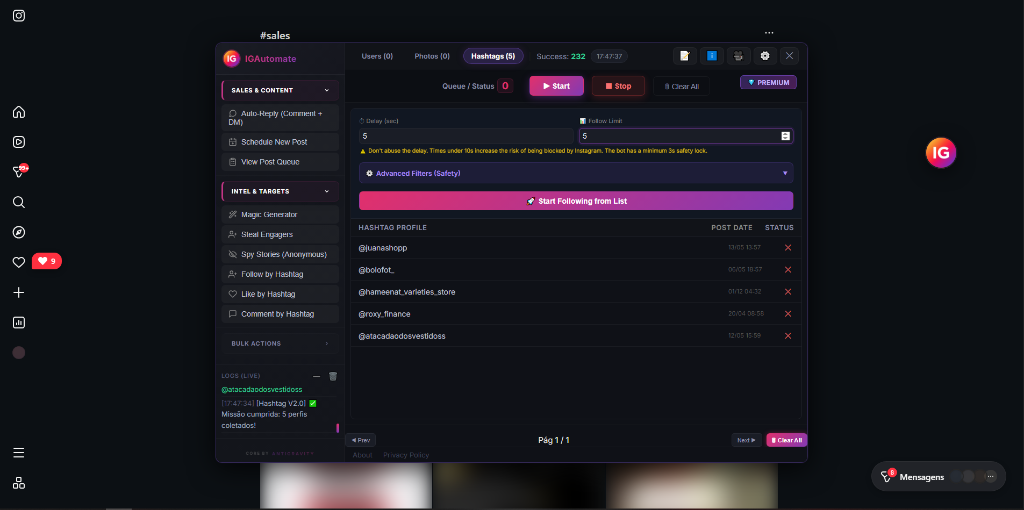Clear logs with the trash icon
The width and height of the screenshot is (1024, 510).
coord(333,376)
